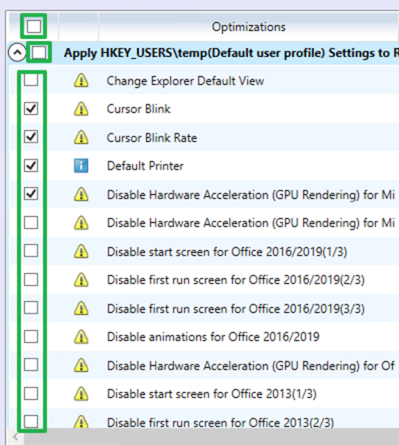Click the blue info icon beside Default Printer

(81, 166)
